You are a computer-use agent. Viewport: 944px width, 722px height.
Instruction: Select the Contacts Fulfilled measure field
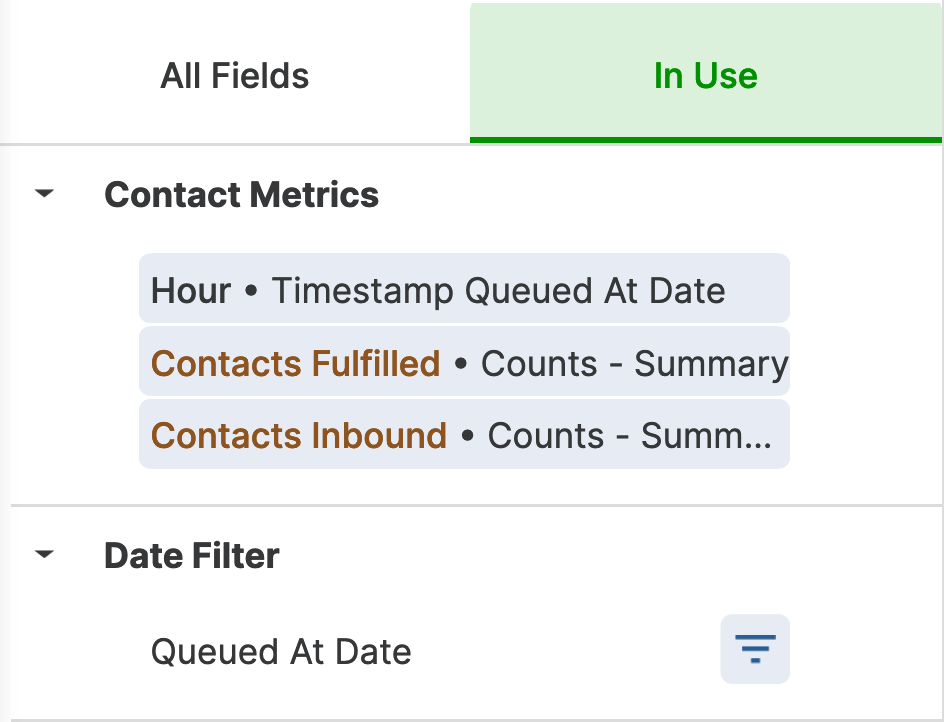(x=464, y=361)
